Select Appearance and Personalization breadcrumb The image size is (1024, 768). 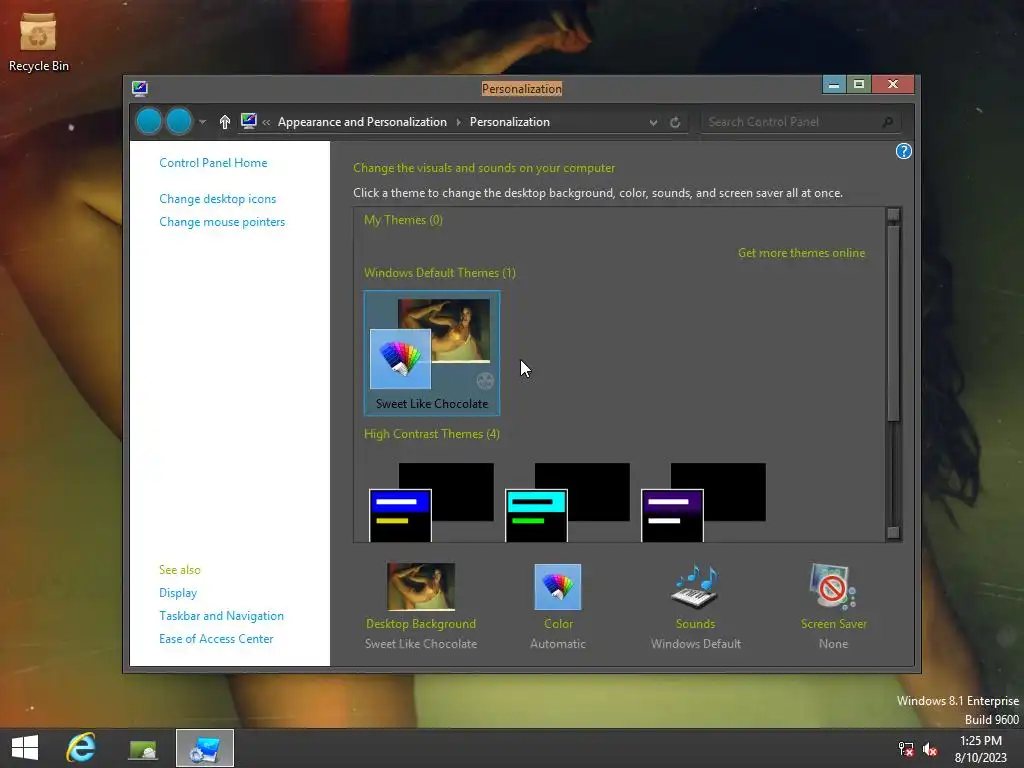pos(362,122)
